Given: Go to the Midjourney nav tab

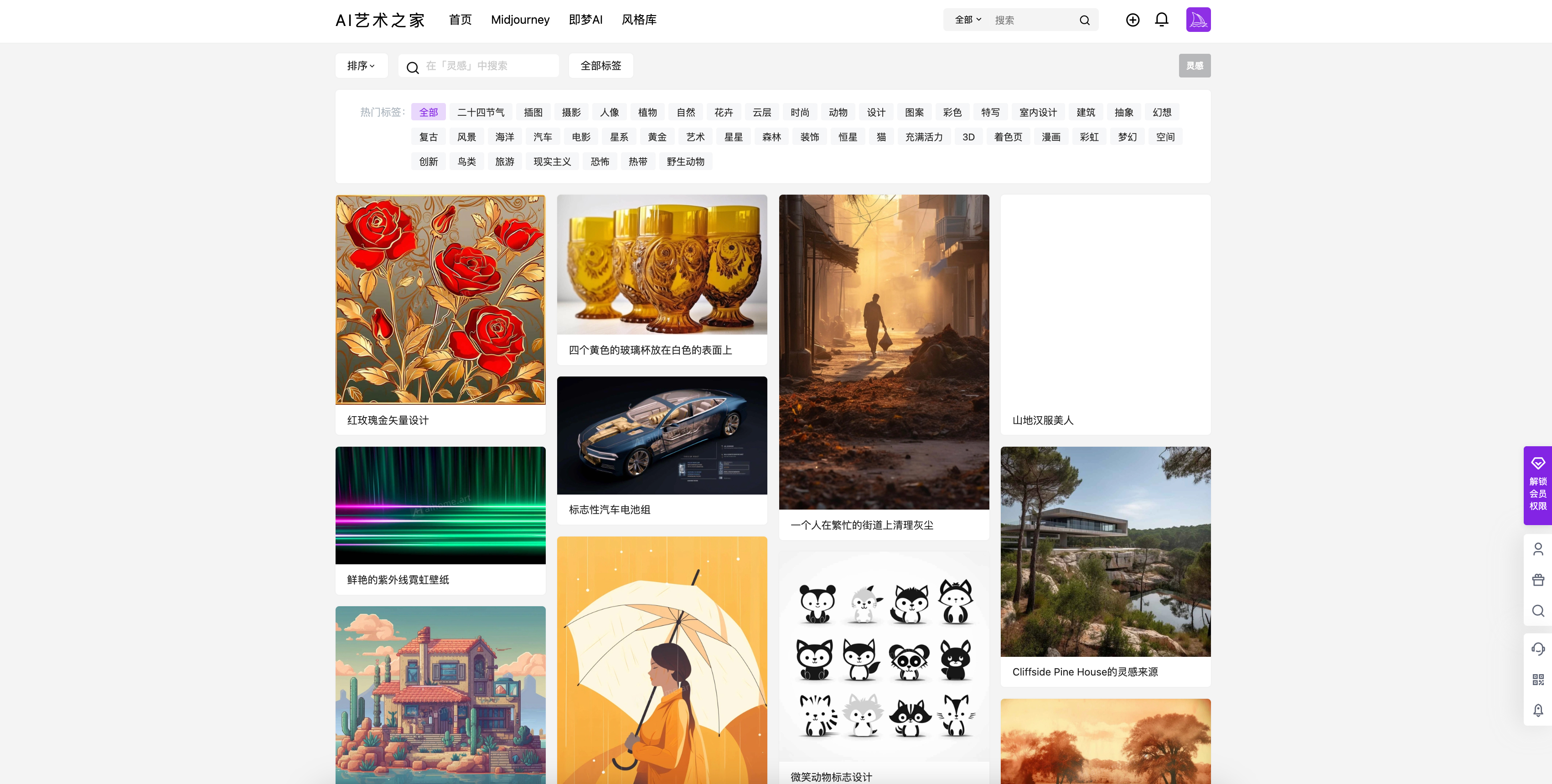Looking at the screenshot, I should click(520, 20).
